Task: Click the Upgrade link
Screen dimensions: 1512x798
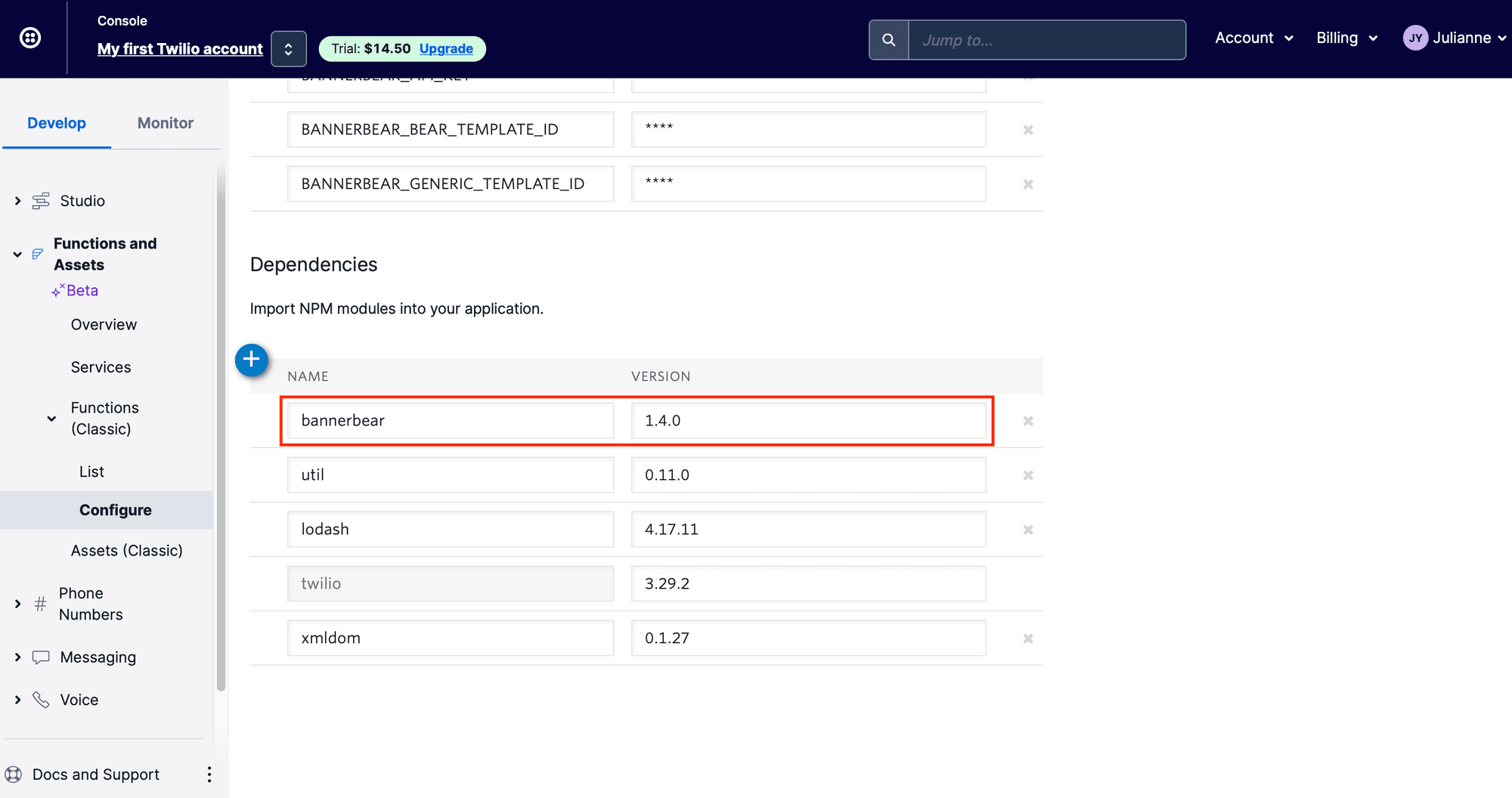Action: click(x=446, y=48)
